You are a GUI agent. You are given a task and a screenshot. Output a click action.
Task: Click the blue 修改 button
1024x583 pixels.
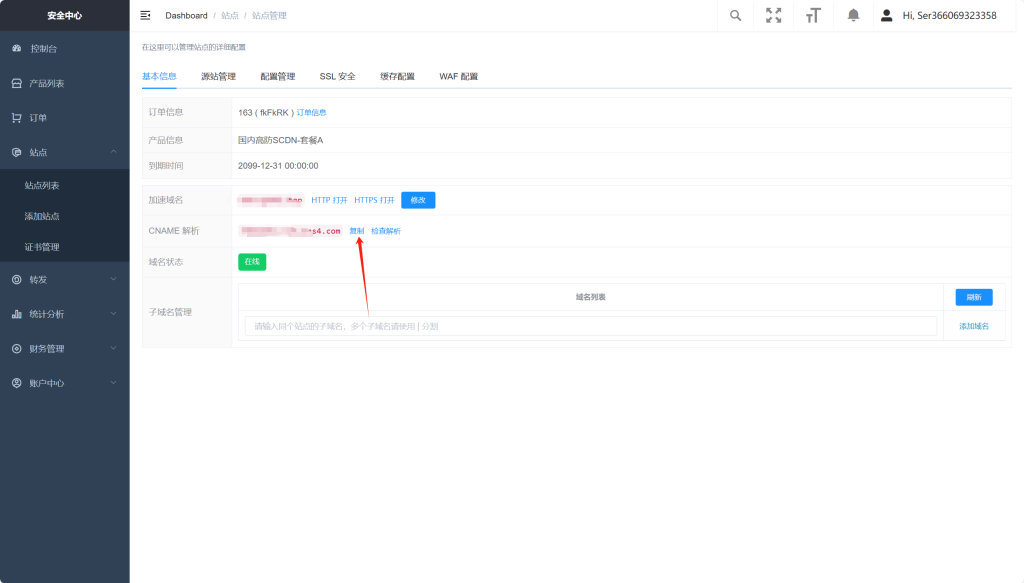pyautogui.click(x=418, y=200)
